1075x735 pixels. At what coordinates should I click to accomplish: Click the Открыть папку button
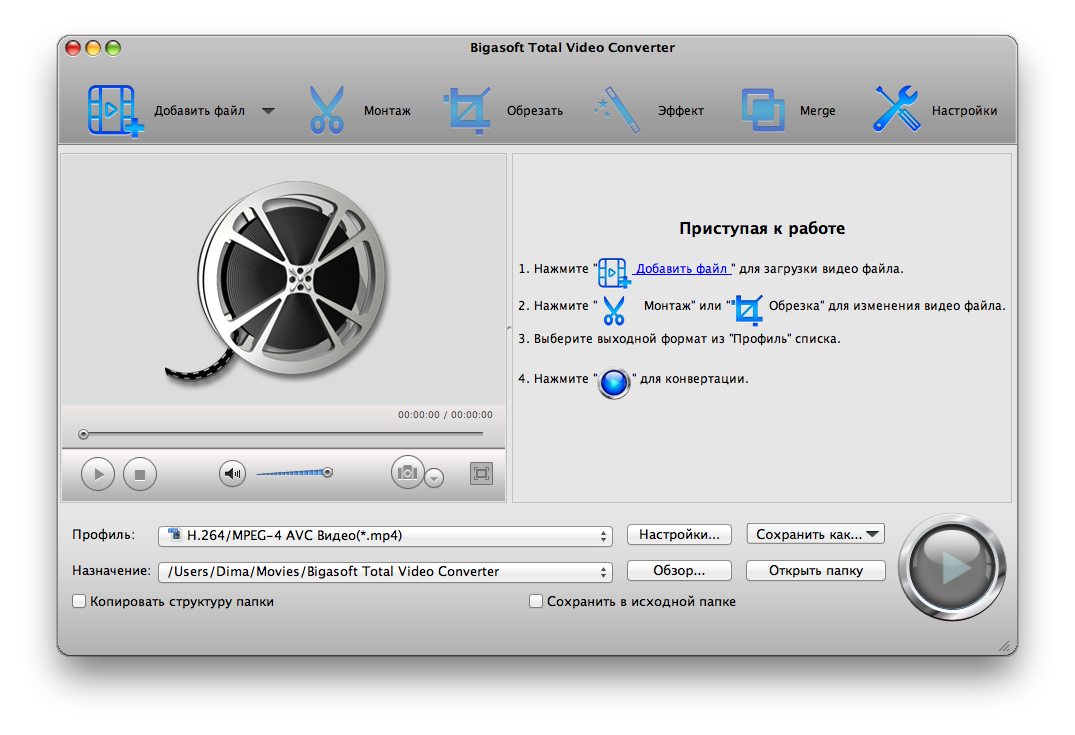point(816,570)
